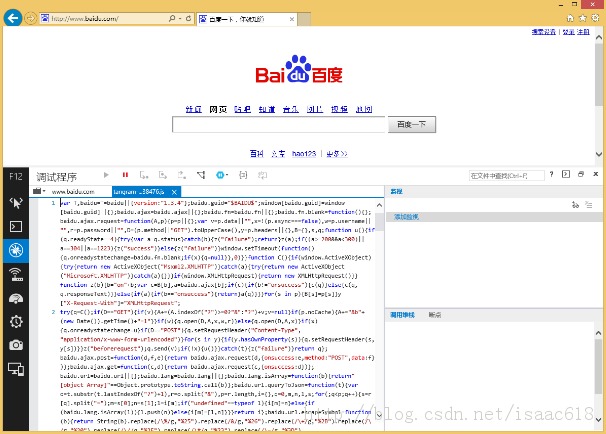This screenshot has height=434, width=606.
Task: Open the hao123 link
Action: click(x=304, y=154)
